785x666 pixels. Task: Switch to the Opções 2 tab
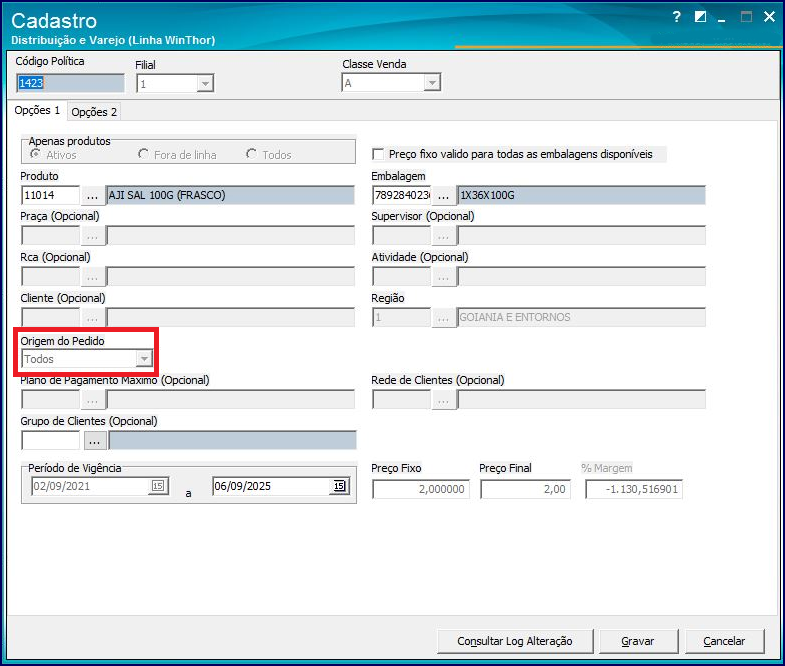94,112
